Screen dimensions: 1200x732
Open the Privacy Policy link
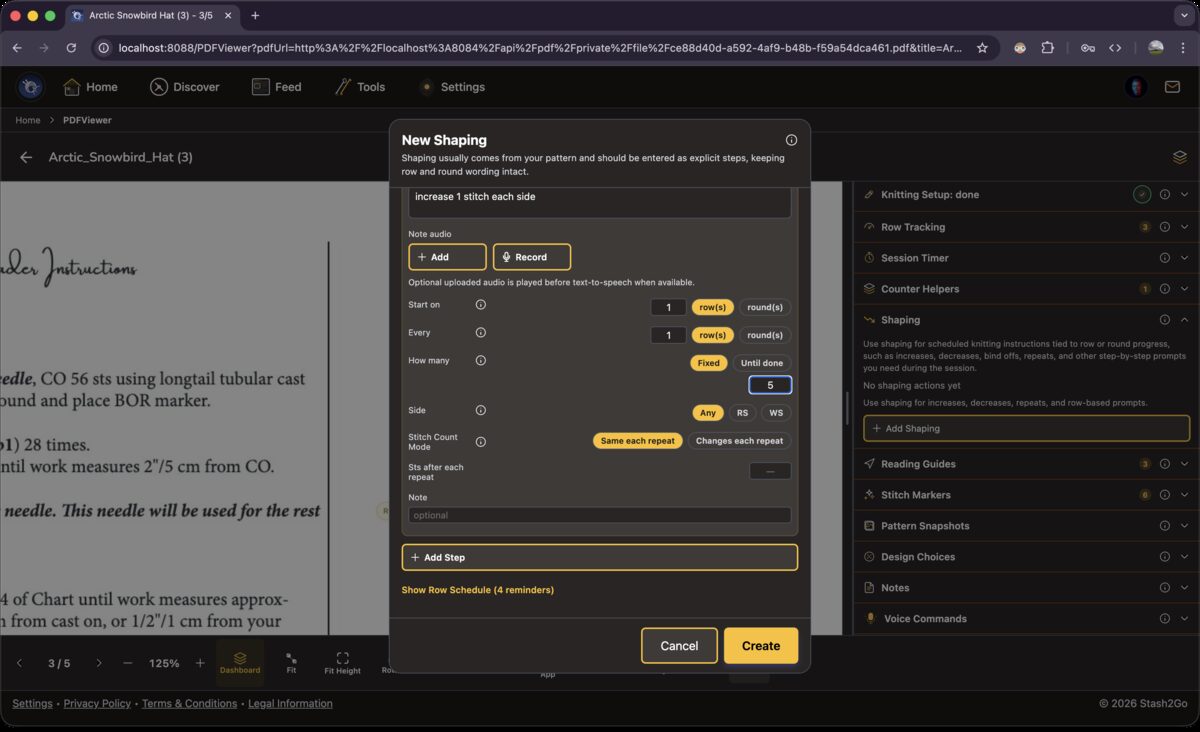click(x=97, y=703)
